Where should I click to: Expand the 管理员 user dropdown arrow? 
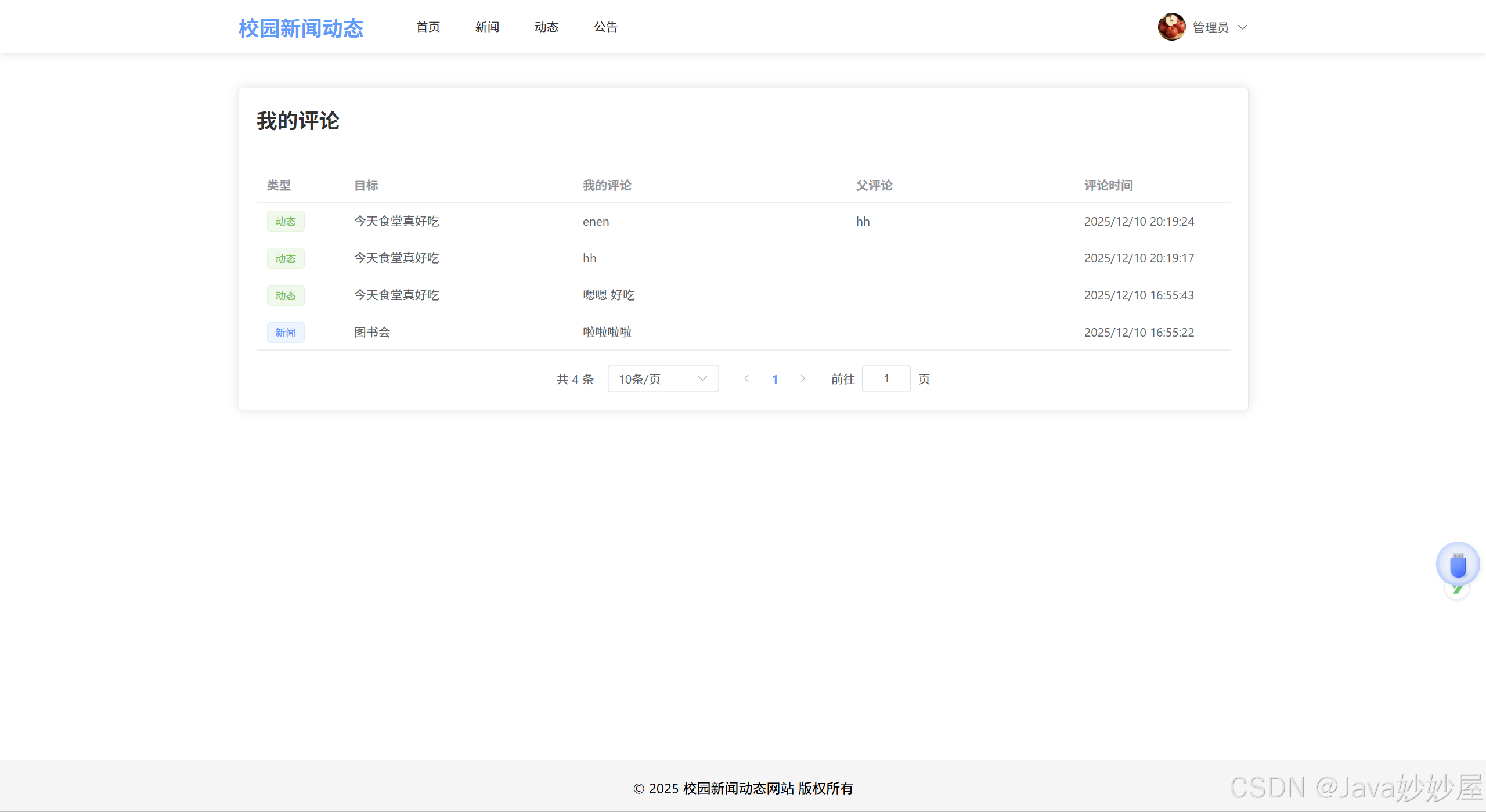pyautogui.click(x=1242, y=27)
